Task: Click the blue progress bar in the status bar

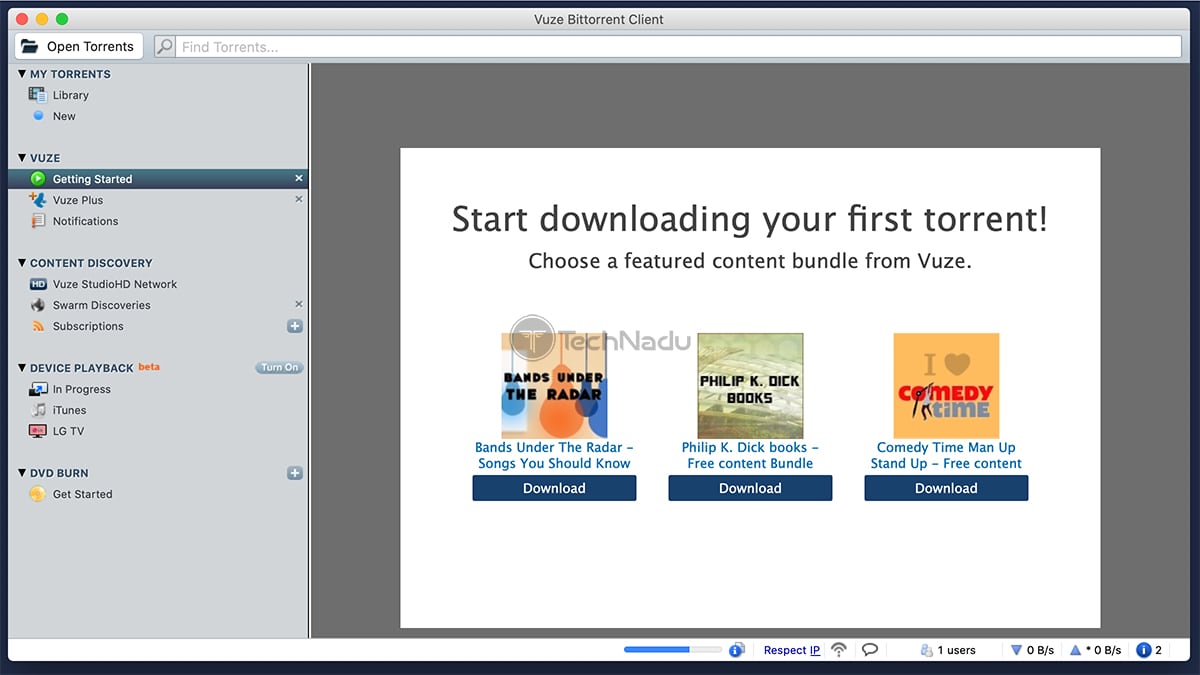Action: (x=673, y=650)
